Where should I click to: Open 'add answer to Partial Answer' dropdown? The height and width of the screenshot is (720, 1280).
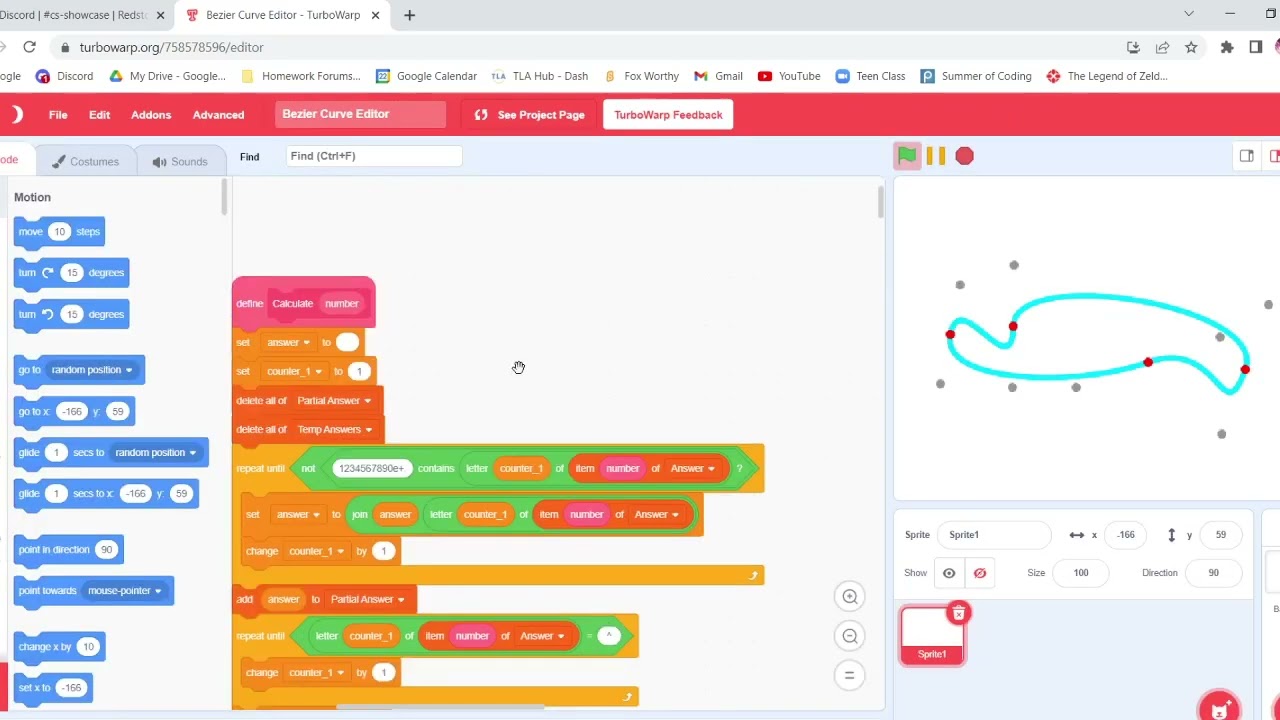401,600
